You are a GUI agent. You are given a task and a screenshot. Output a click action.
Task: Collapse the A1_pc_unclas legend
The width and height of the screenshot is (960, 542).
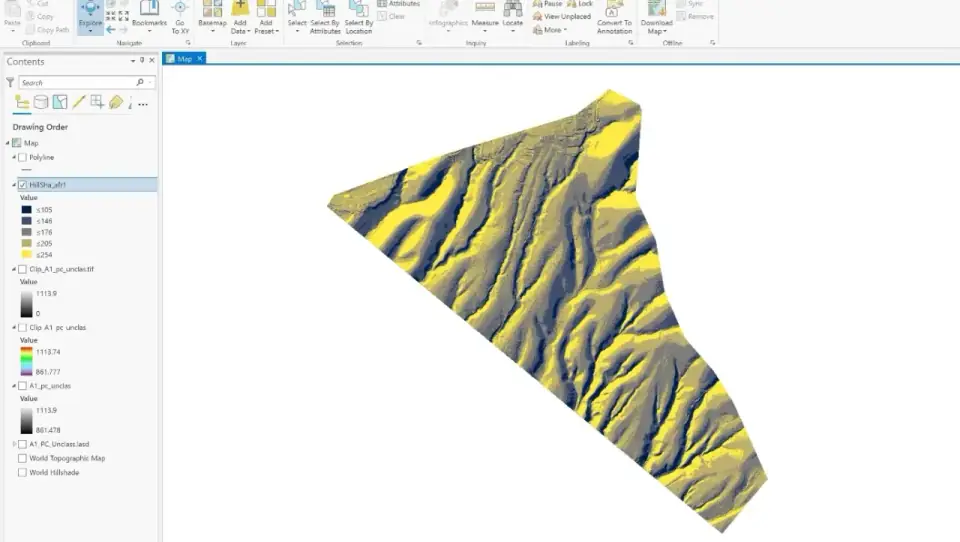click(14, 386)
